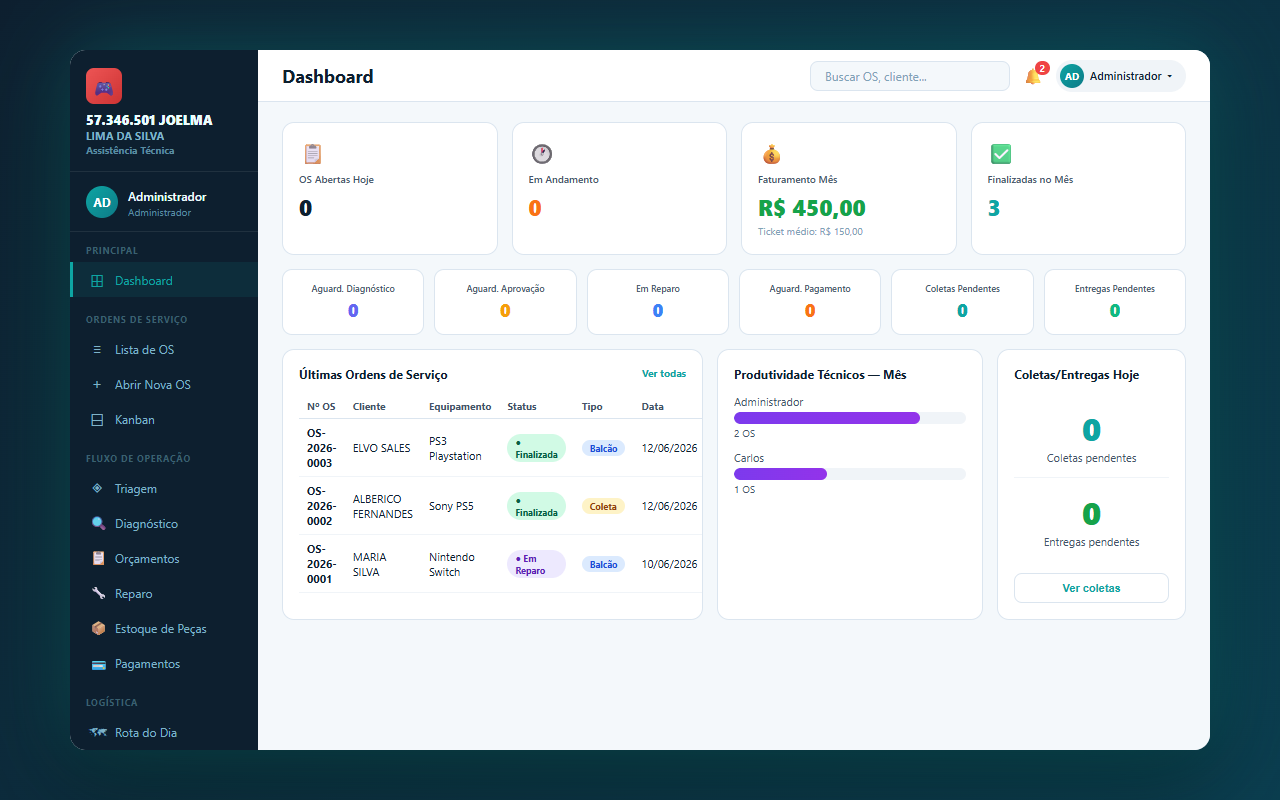This screenshot has height=800, width=1280.
Task: Click the Buscar OS search field
Action: 910,76
